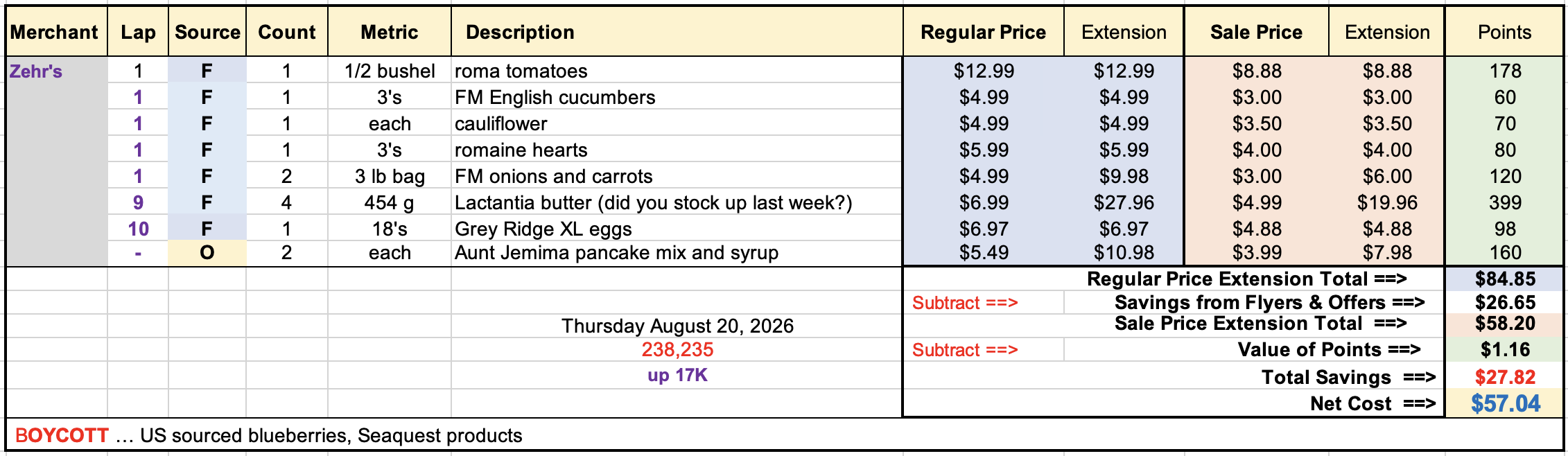Select the Grey Ridge XL eggs cell

(x=677, y=229)
